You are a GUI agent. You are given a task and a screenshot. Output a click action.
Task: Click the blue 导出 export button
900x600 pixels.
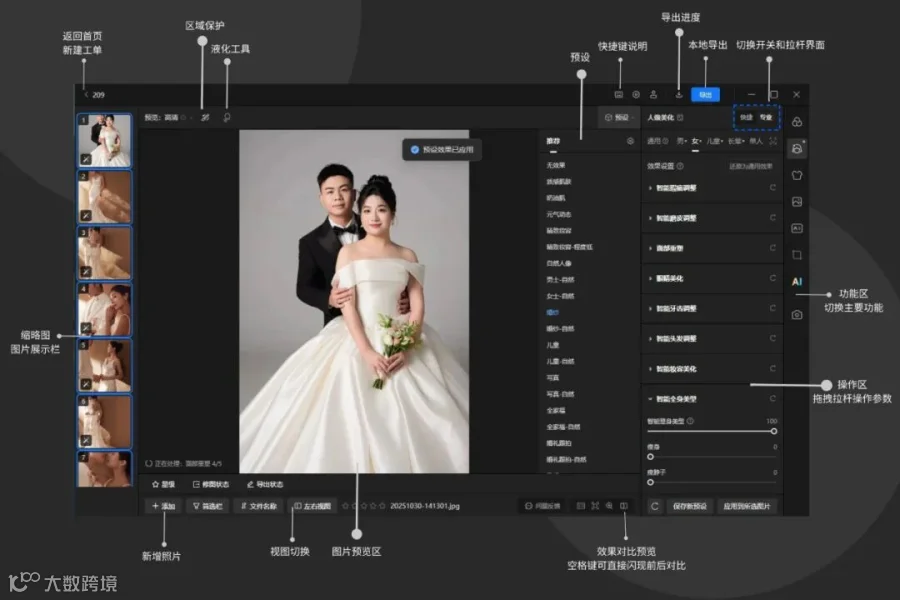(705, 95)
